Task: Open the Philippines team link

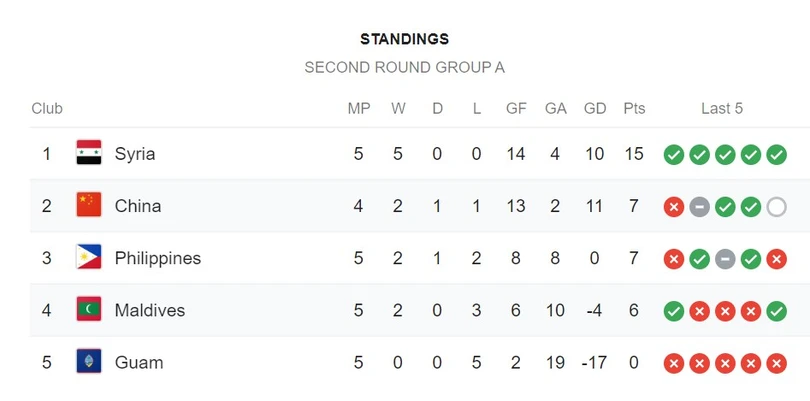Action: 158,258
